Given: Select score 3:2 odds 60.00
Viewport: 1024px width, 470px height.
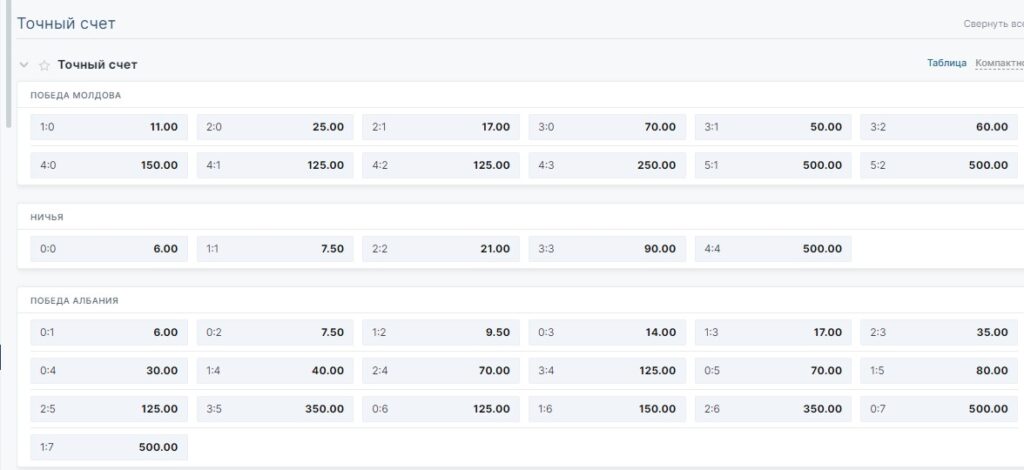Looking at the screenshot, I should pos(939,127).
